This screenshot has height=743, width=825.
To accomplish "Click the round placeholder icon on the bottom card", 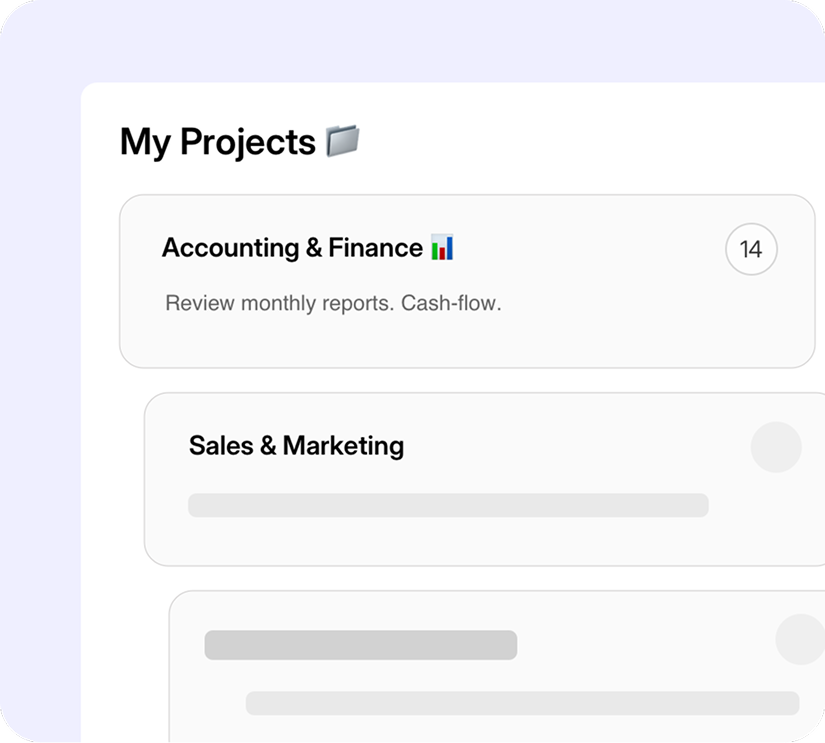I will click(797, 640).
